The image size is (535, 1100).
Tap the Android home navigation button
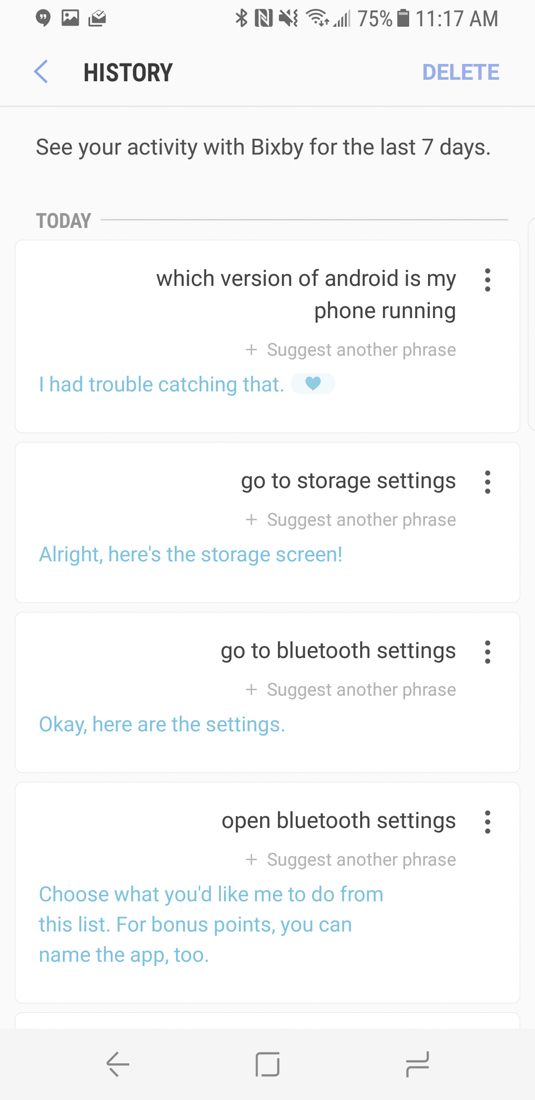tap(267, 1064)
